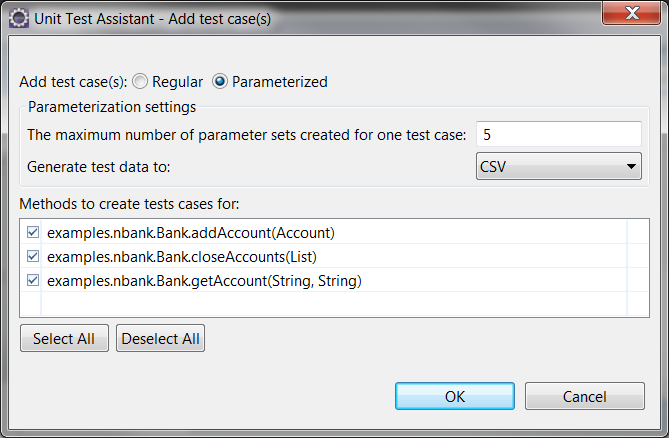Close the Add test case(s) dialog
Viewport: 669px width, 438px height.
tap(631, 14)
